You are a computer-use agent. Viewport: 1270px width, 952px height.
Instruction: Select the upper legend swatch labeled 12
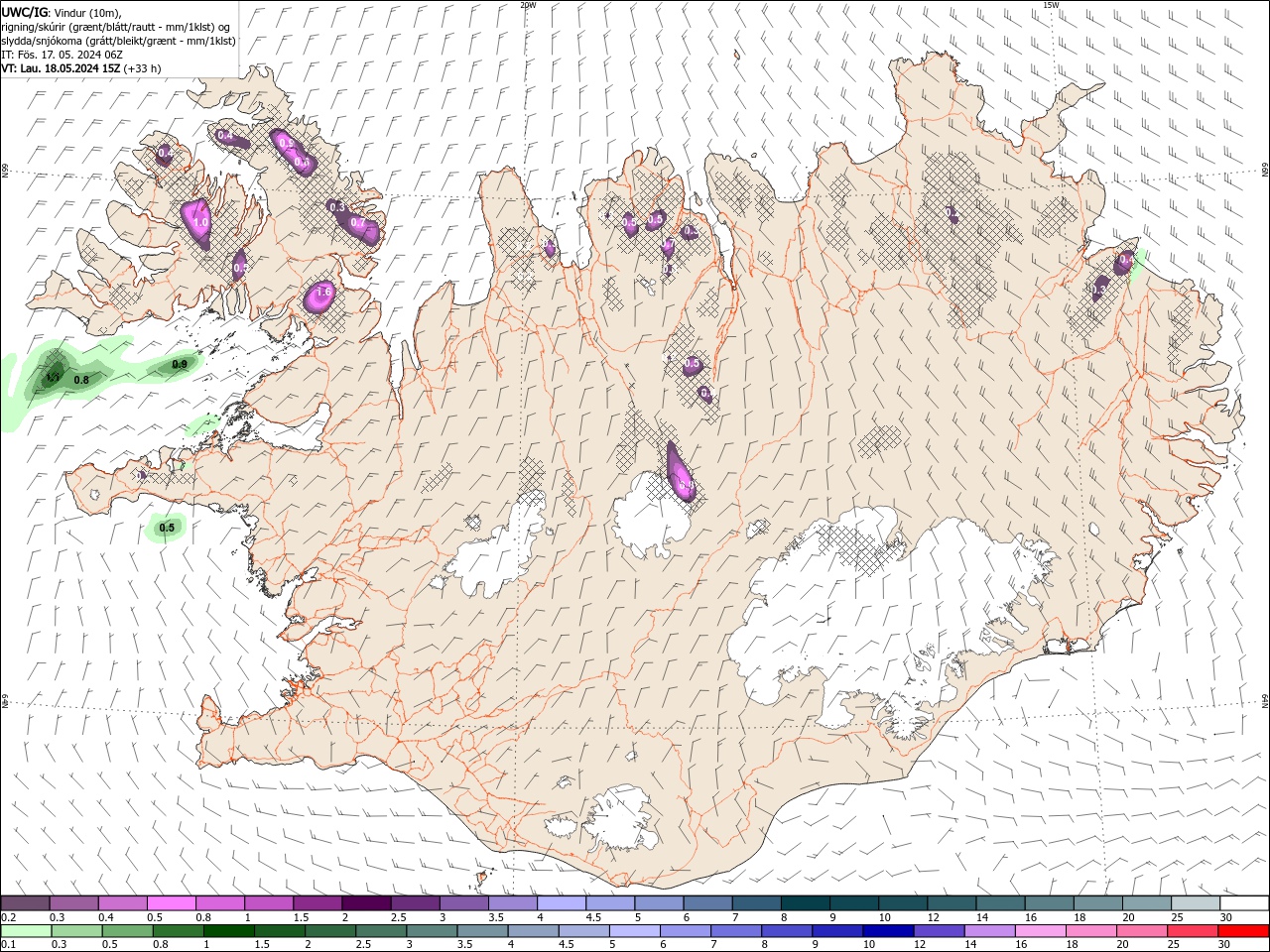952,902
